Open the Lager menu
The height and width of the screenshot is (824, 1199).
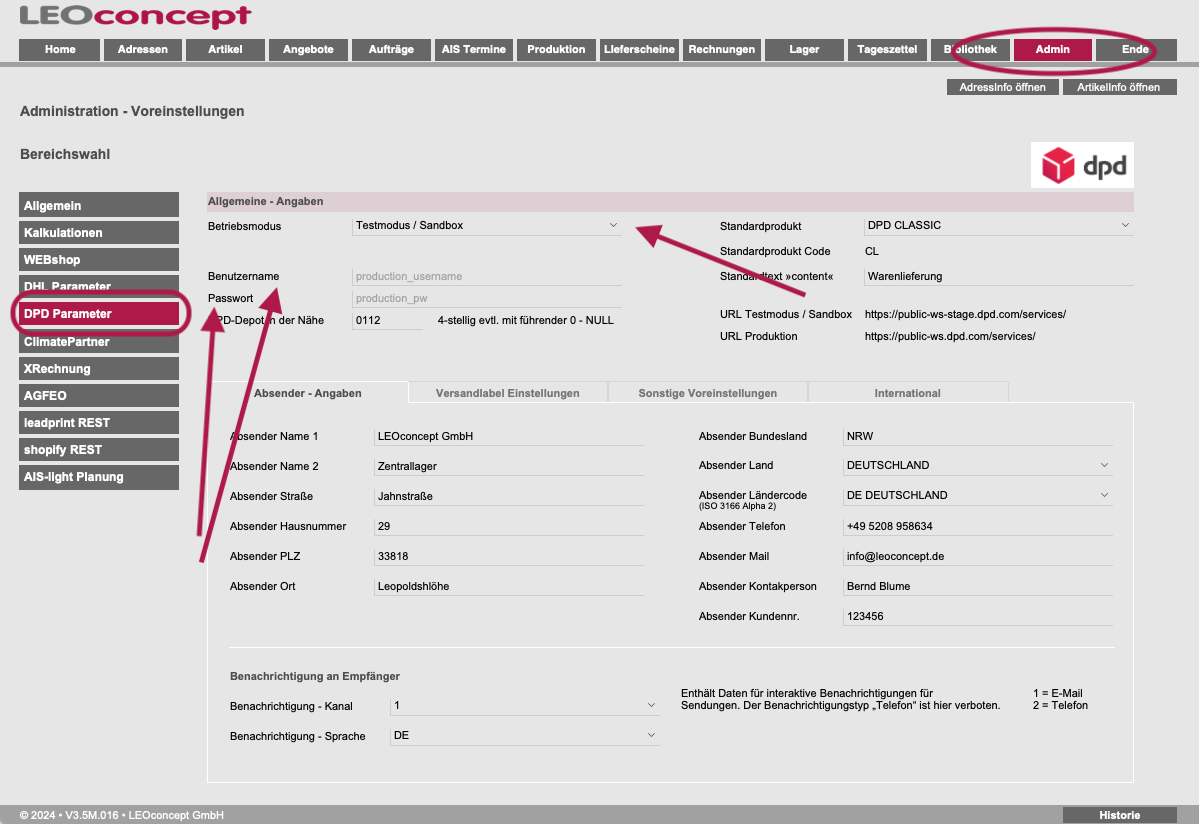pyautogui.click(x=804, y=50)
